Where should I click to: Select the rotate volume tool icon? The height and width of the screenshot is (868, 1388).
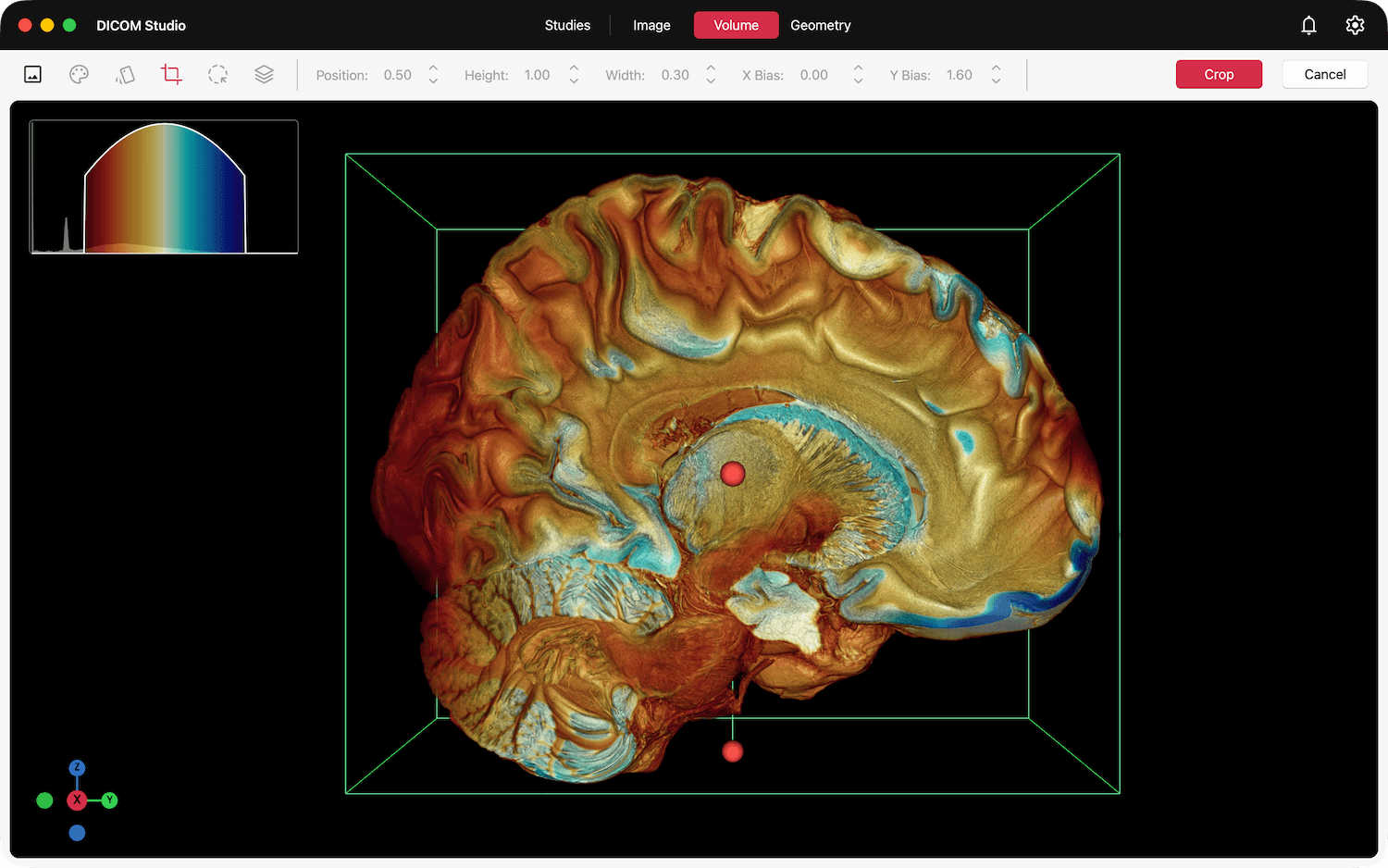[125, 75]
